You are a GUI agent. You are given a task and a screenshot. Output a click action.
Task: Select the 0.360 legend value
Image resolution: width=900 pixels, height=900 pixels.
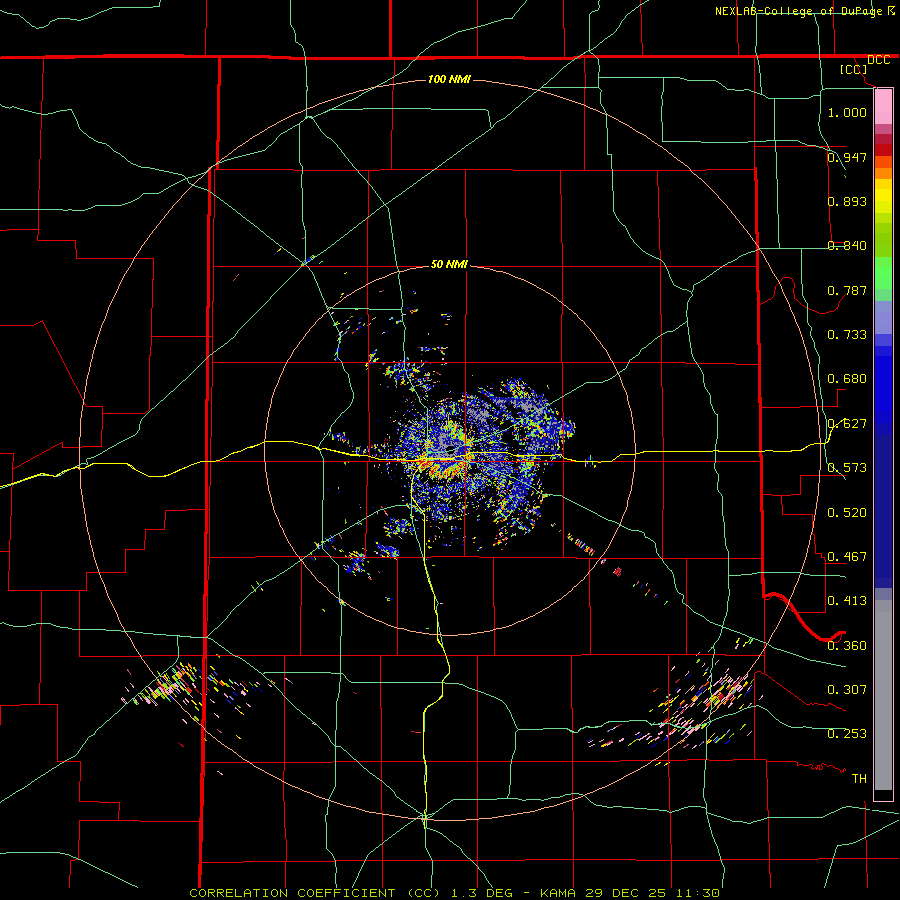[x=847, y=645]
